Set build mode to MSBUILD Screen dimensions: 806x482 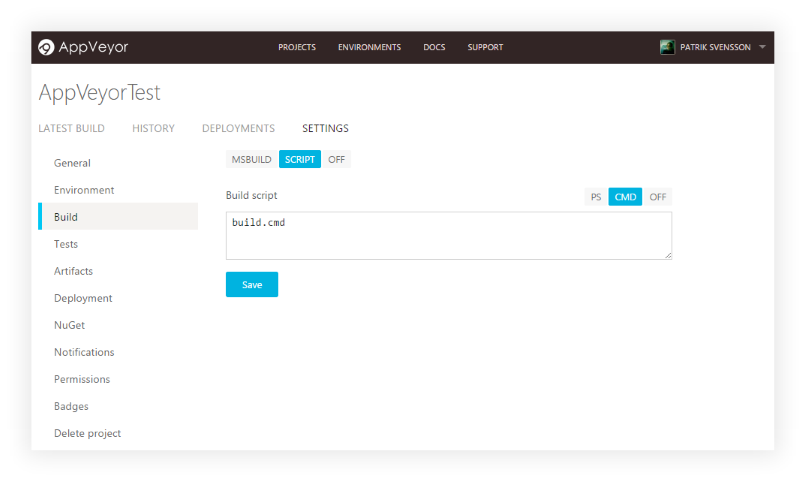252,159
